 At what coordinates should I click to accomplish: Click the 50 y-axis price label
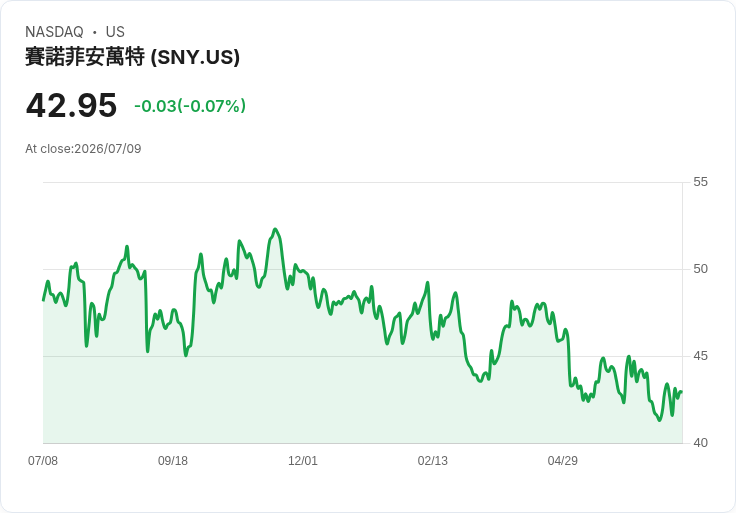point(700,269)
